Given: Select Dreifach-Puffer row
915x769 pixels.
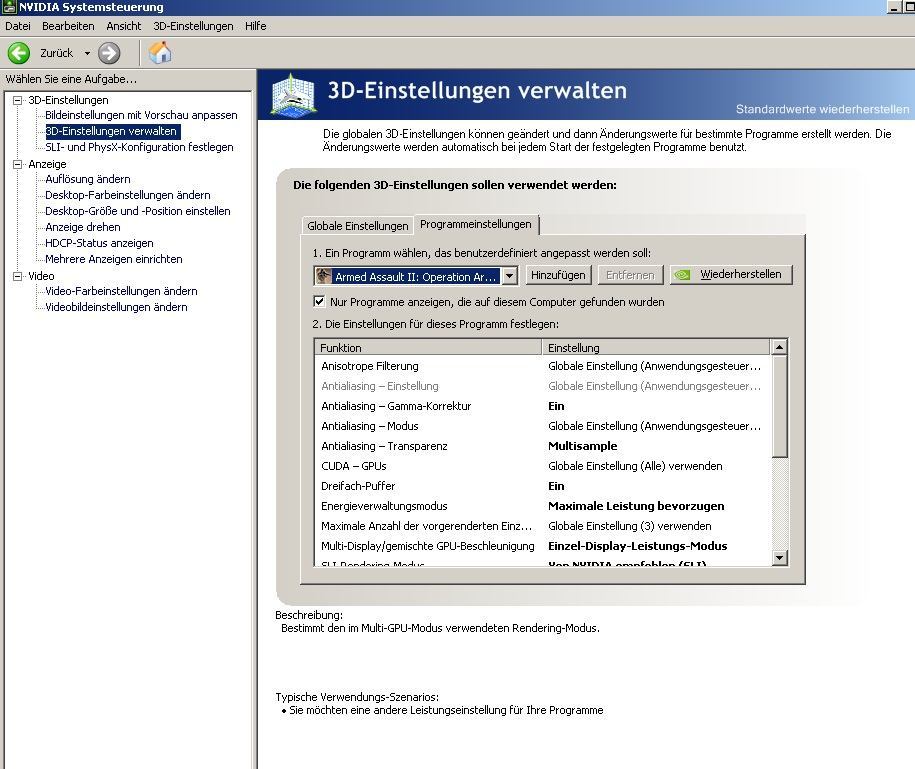Looking at the screenshot, I should click(x=542, y=486).
